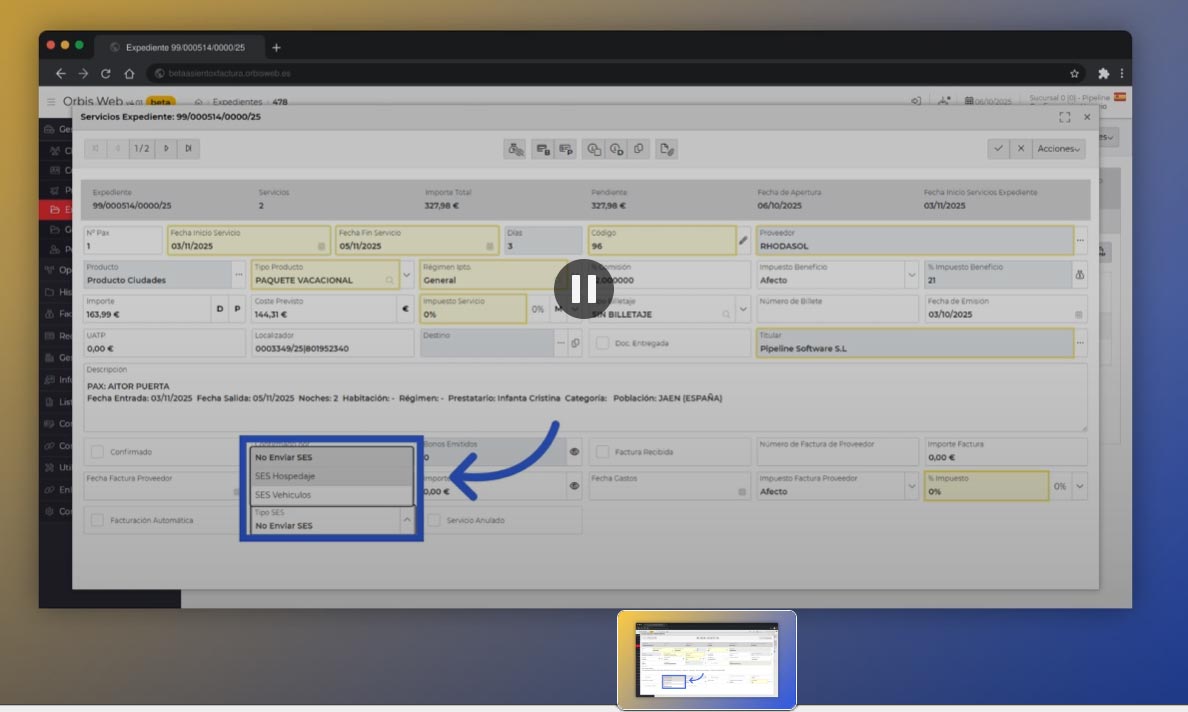Expand the Impuesto Beneficio dropdown
The image size is (1188, 712).
coord(911,274)
